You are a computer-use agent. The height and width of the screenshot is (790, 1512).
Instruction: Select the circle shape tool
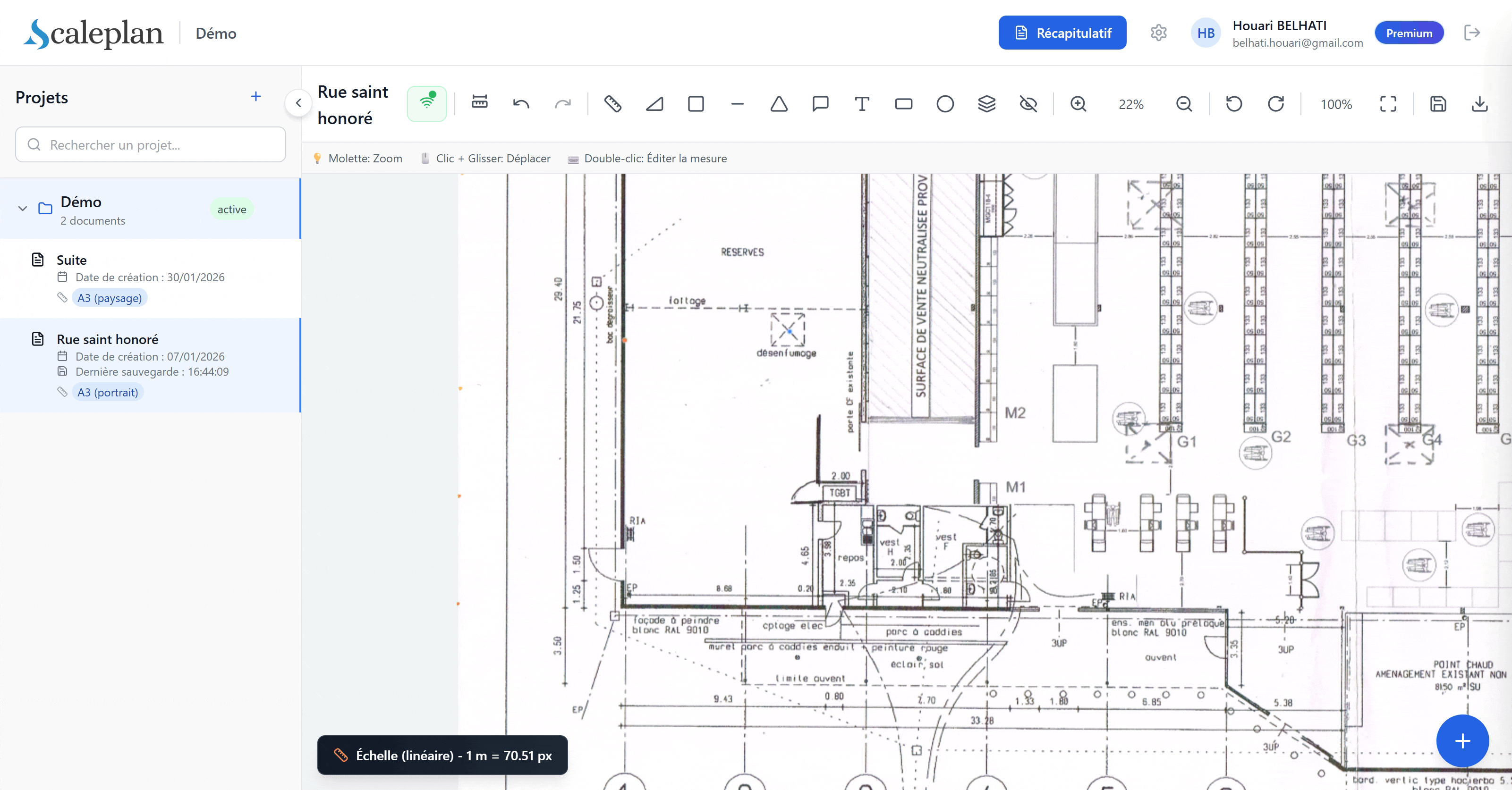coord(944,104)
